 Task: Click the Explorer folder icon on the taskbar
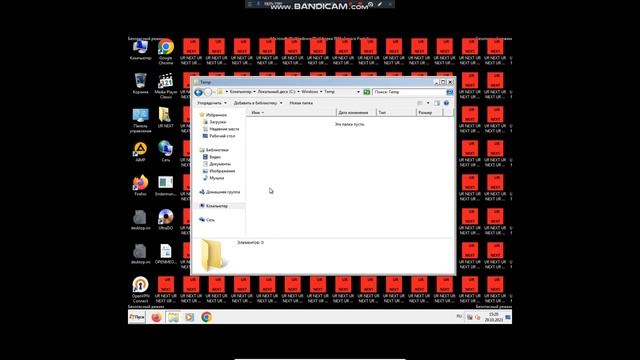[x=173, y=317]
